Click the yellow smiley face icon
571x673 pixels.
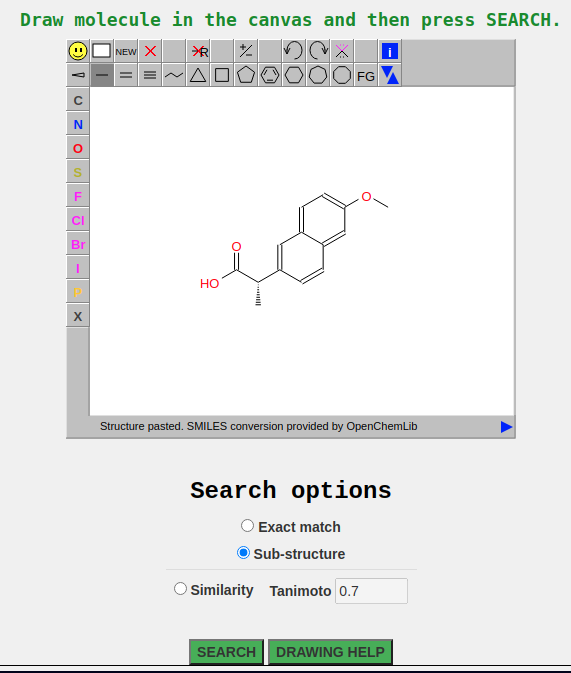pos(78,52)
